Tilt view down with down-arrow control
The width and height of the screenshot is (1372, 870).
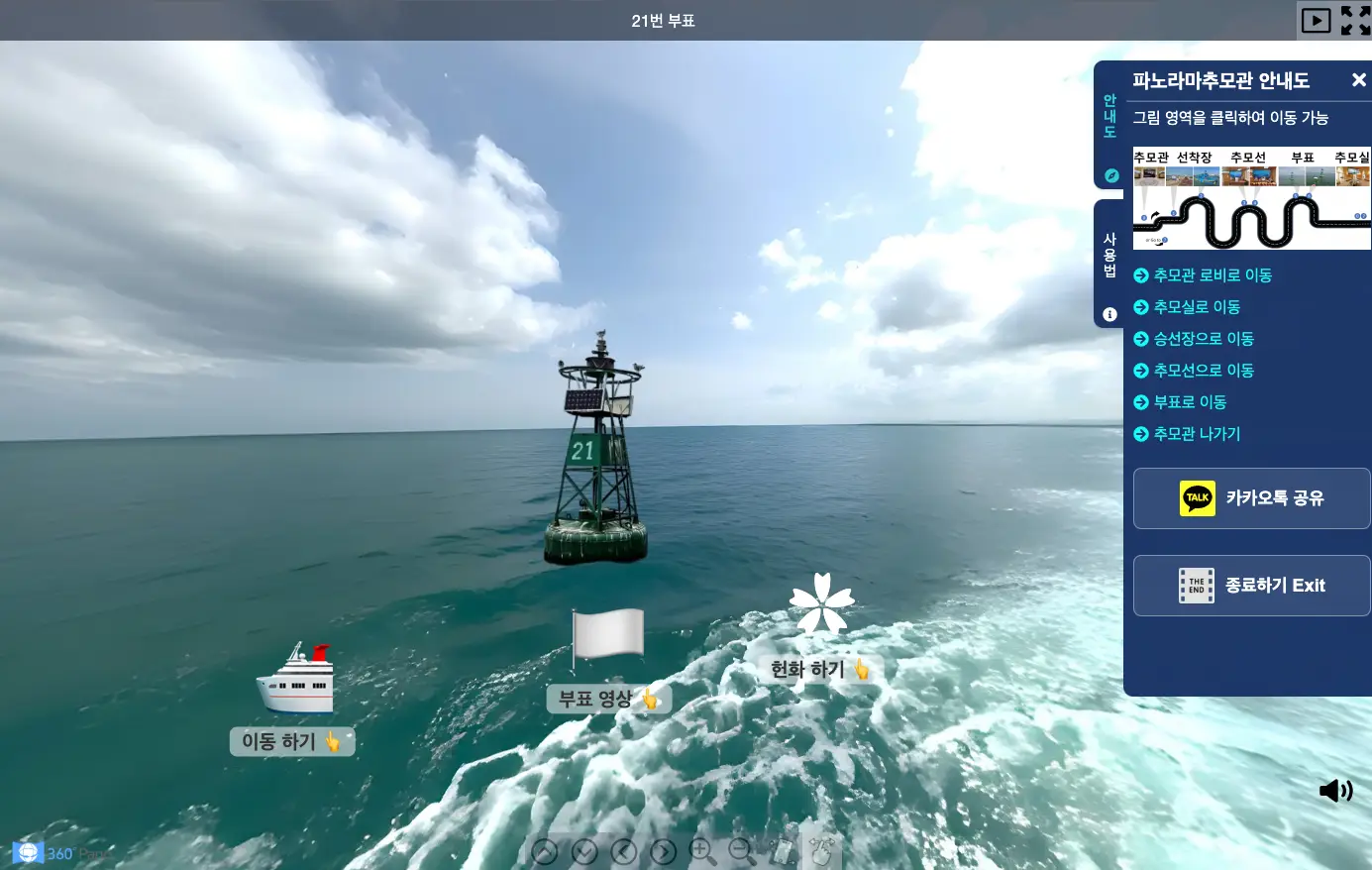(584, 851)
